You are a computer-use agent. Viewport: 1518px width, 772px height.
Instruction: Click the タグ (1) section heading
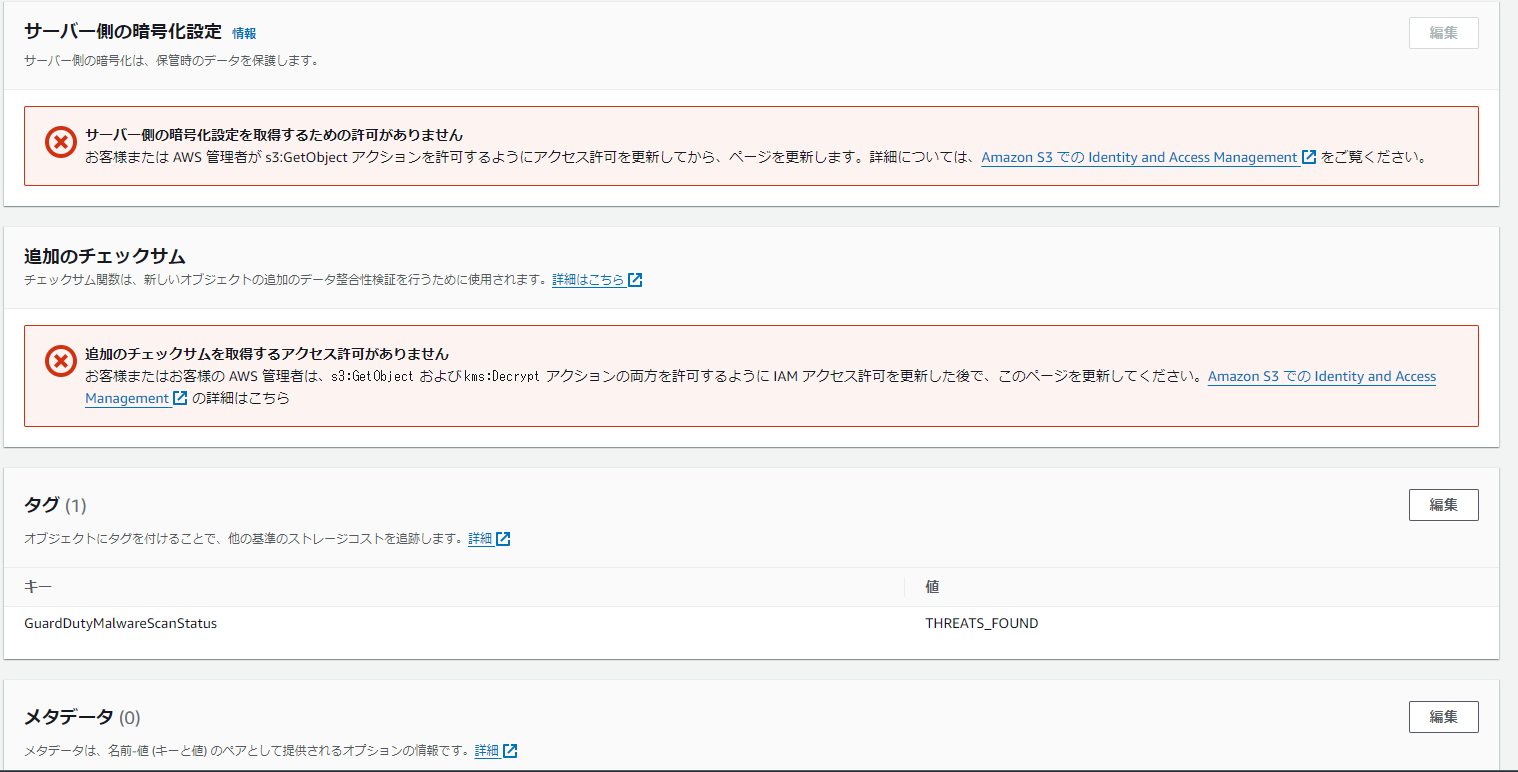[55, 505]
